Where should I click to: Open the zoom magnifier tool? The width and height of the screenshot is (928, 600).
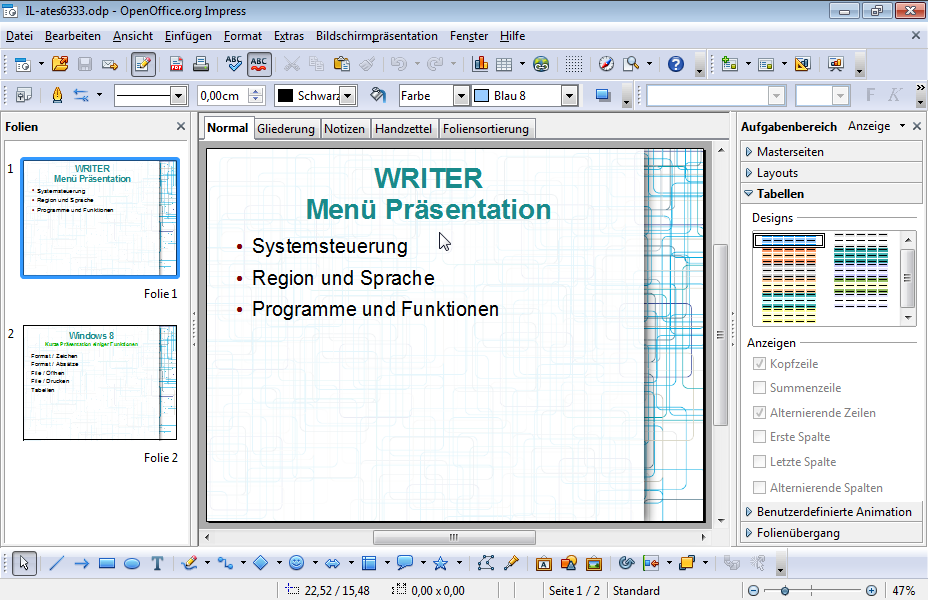pyautogui.click(x=631, y=64)
